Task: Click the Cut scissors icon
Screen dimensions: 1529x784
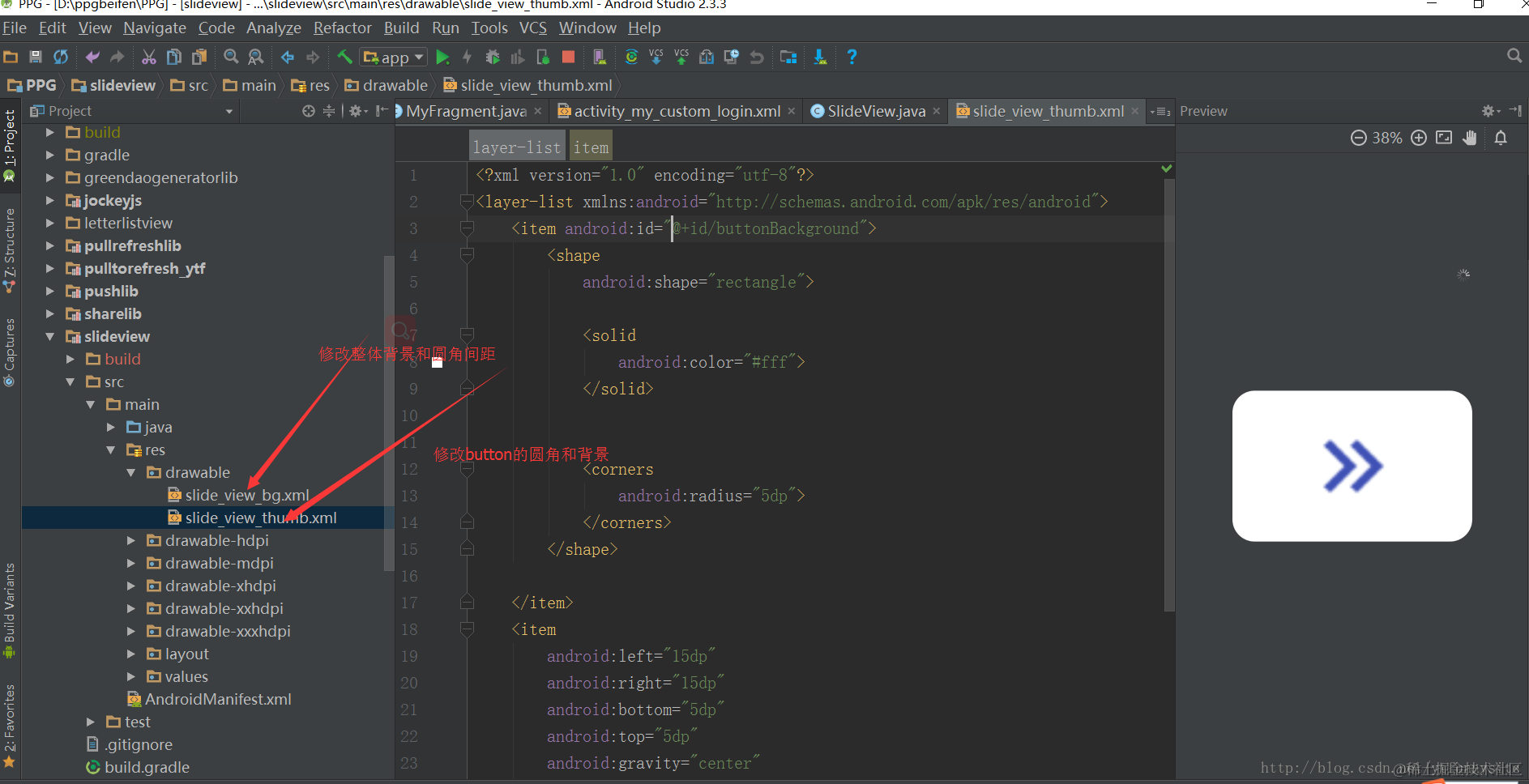Action: coord(149,57)
